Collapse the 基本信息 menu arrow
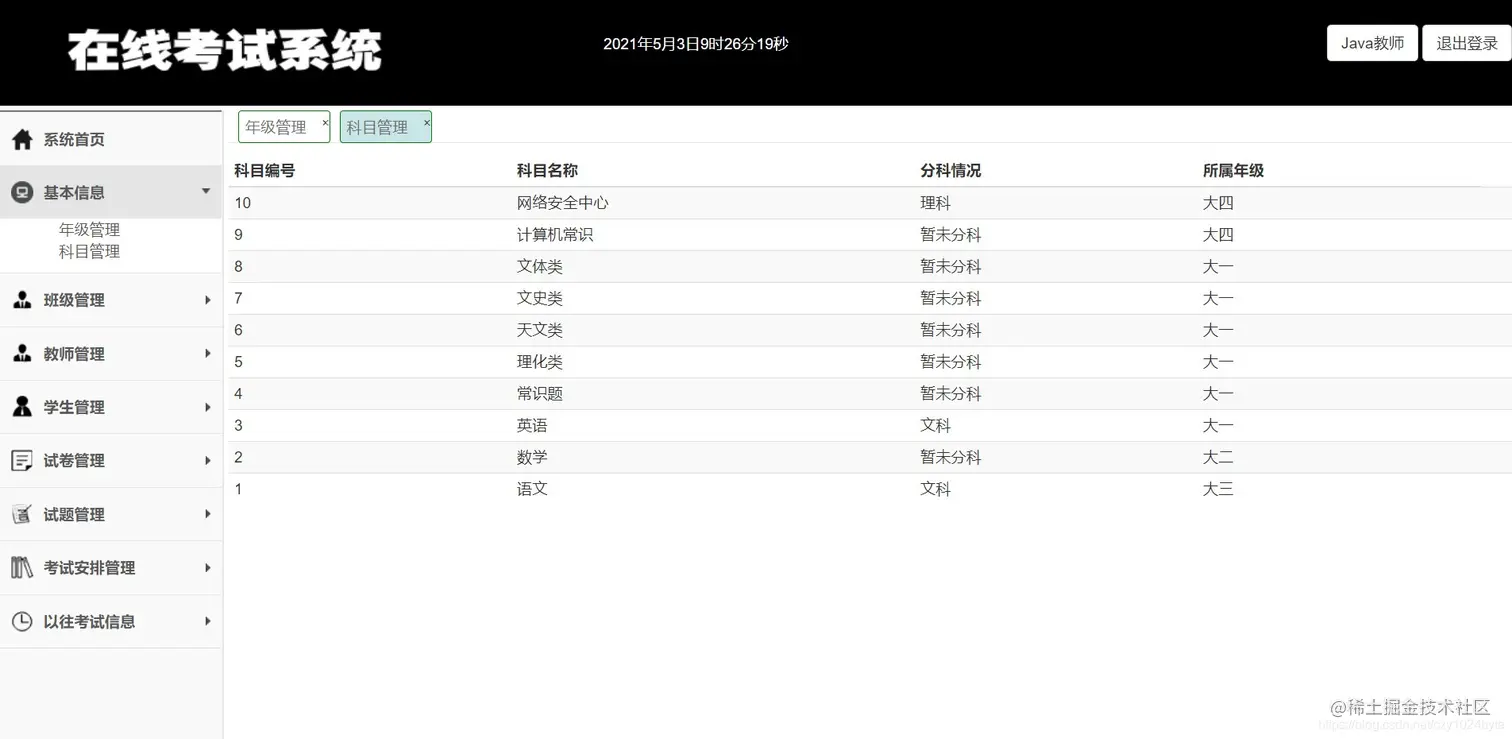The image size is (1512, 739). point(206,191)
